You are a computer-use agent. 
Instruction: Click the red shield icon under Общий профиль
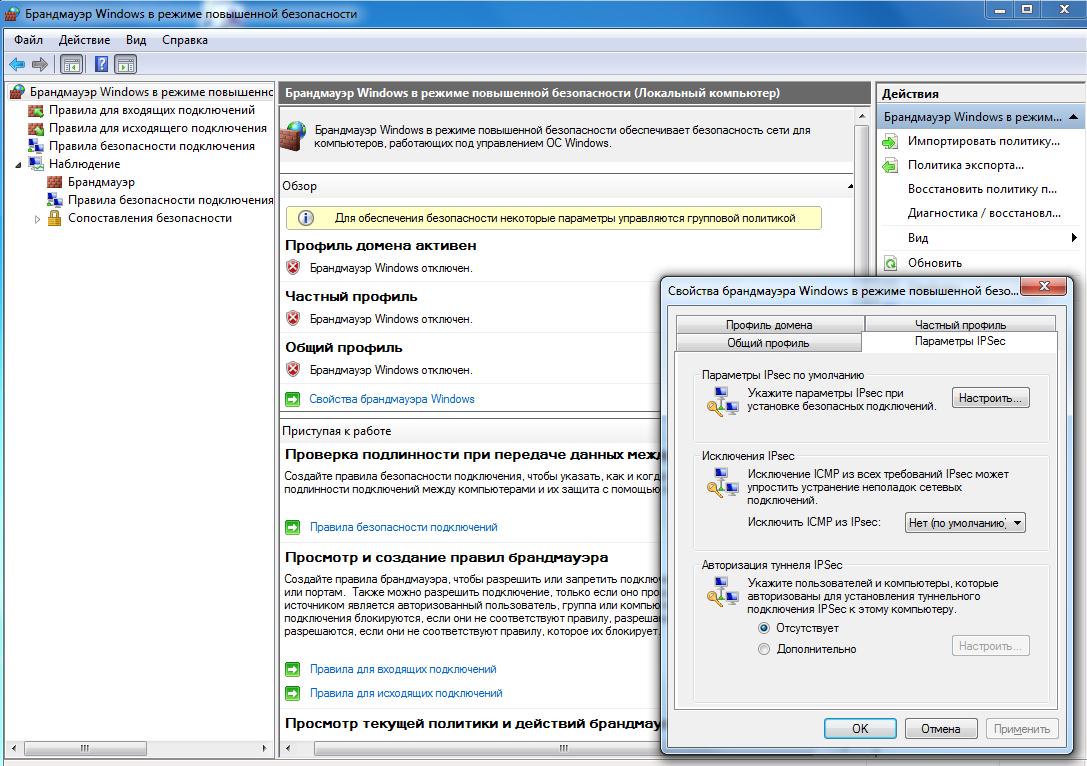tap(293, 369)
